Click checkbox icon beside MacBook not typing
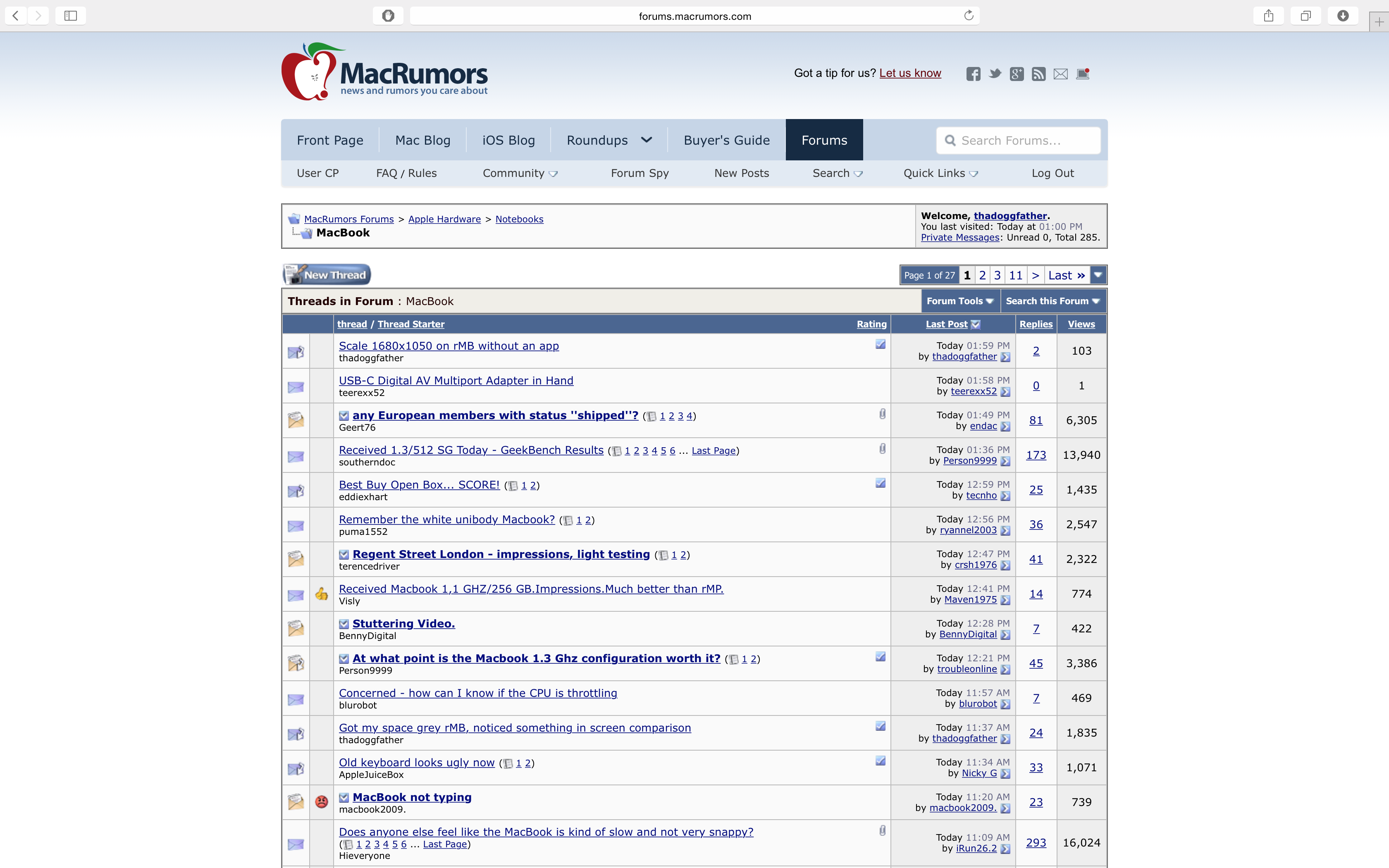Image resolution: width=1389 pixels, height=868 pixels. pos(344,797)
